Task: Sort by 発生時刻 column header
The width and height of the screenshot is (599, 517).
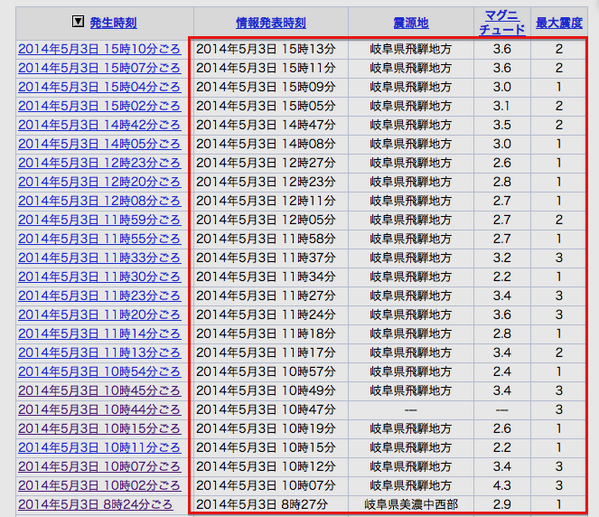Action: point(113,23)
